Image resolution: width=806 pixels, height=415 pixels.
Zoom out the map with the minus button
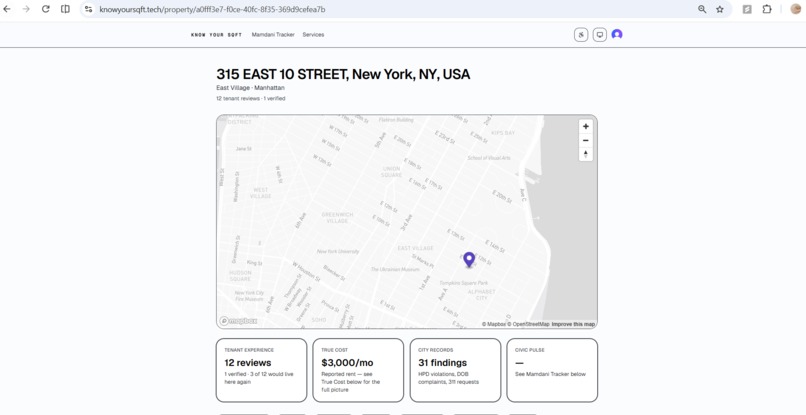(585, 140)
